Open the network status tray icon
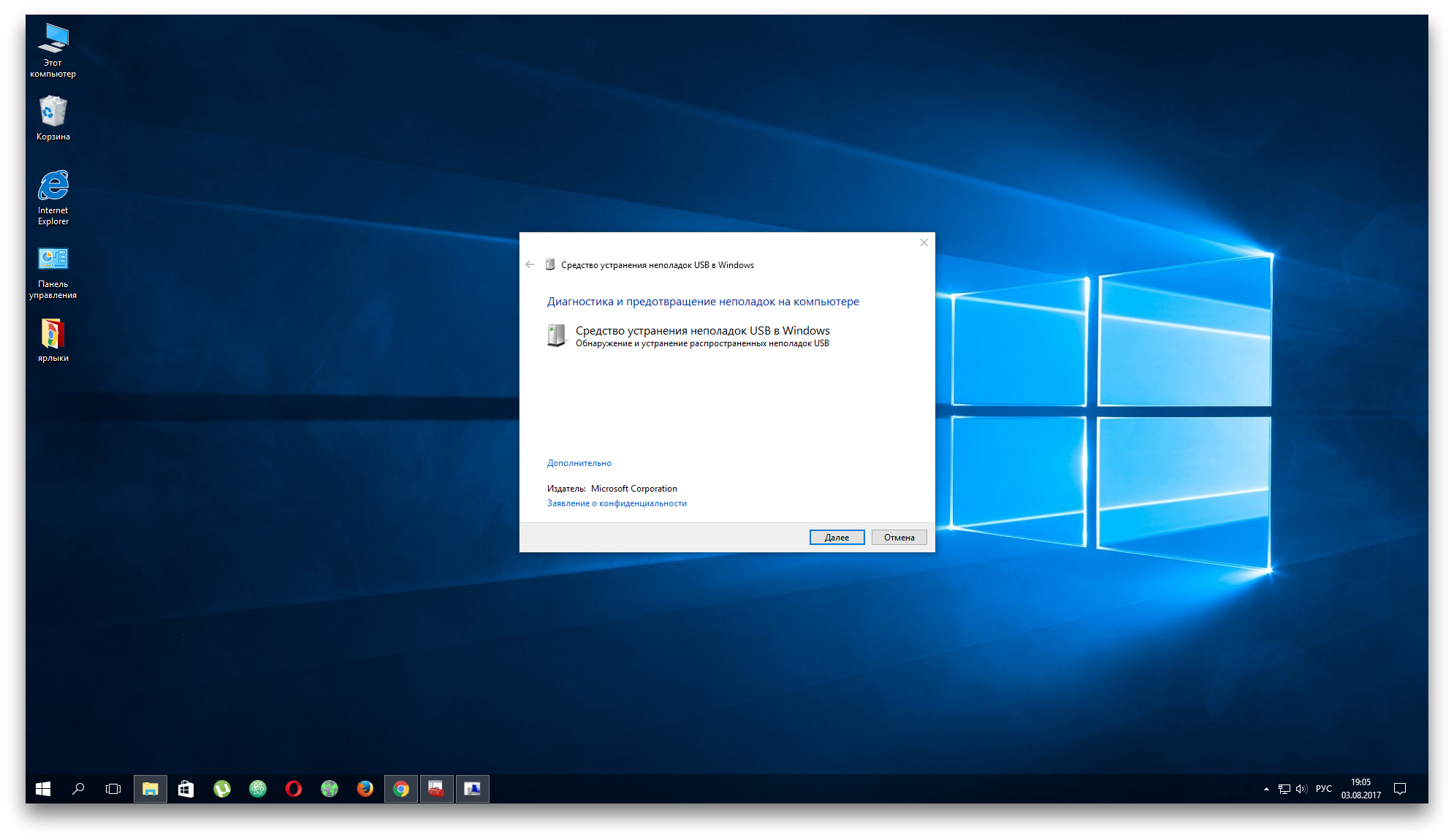1454x840 pixels. [x=1284, y=789]
